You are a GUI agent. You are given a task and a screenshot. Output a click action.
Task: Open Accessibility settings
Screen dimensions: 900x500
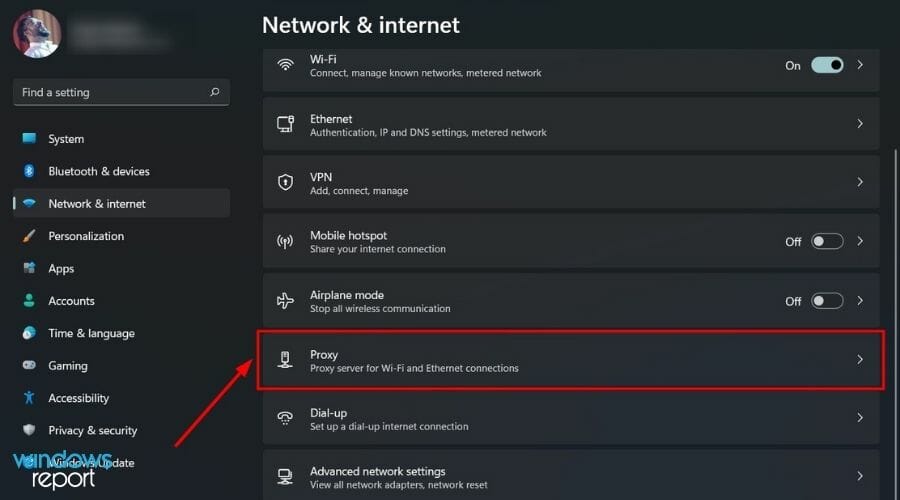coord(78,398)
